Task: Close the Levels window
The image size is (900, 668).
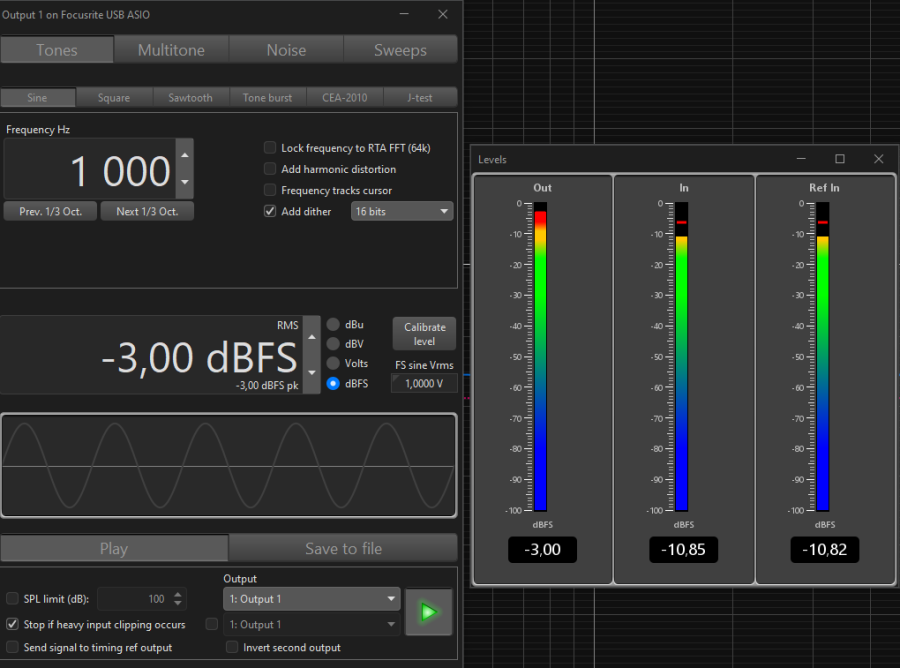Action: (878, 159)
